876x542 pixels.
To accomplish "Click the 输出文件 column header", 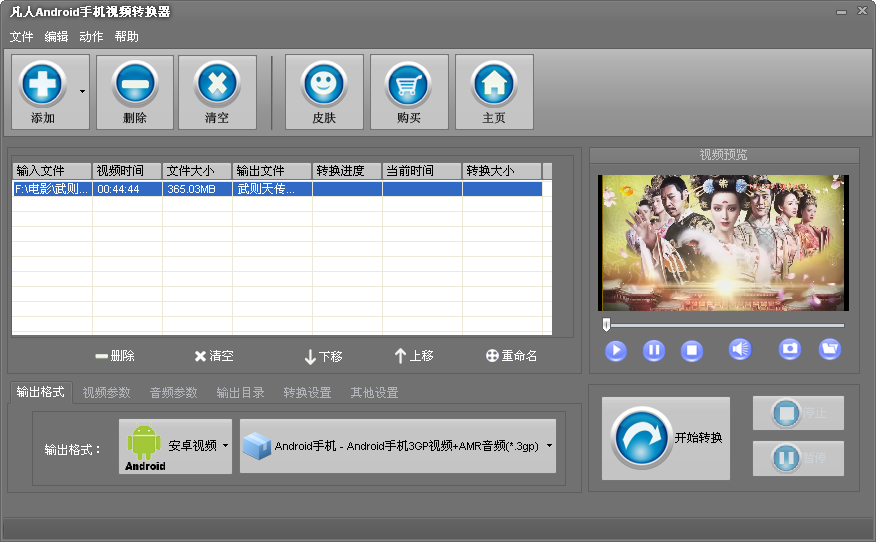I will point(272,170).
